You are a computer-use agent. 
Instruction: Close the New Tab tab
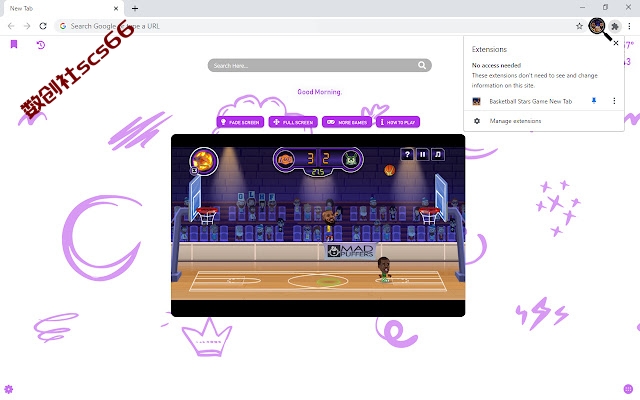(x=116, y=9)
